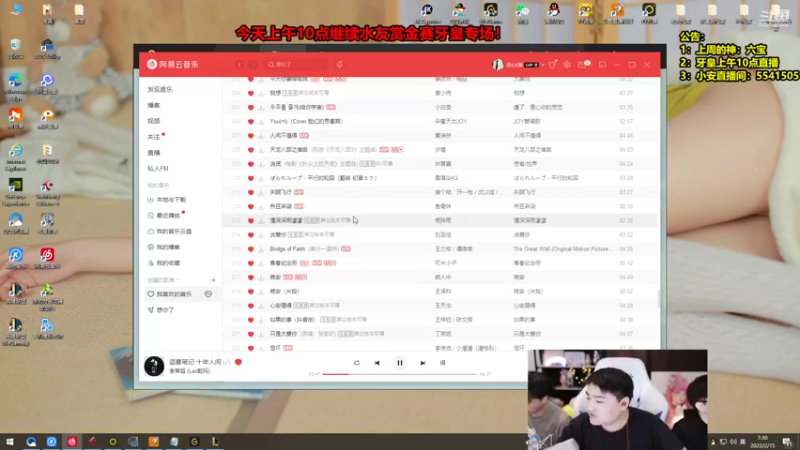Download the song 失眠飞行
Viewport: 800px width, 450px height.
261,192
